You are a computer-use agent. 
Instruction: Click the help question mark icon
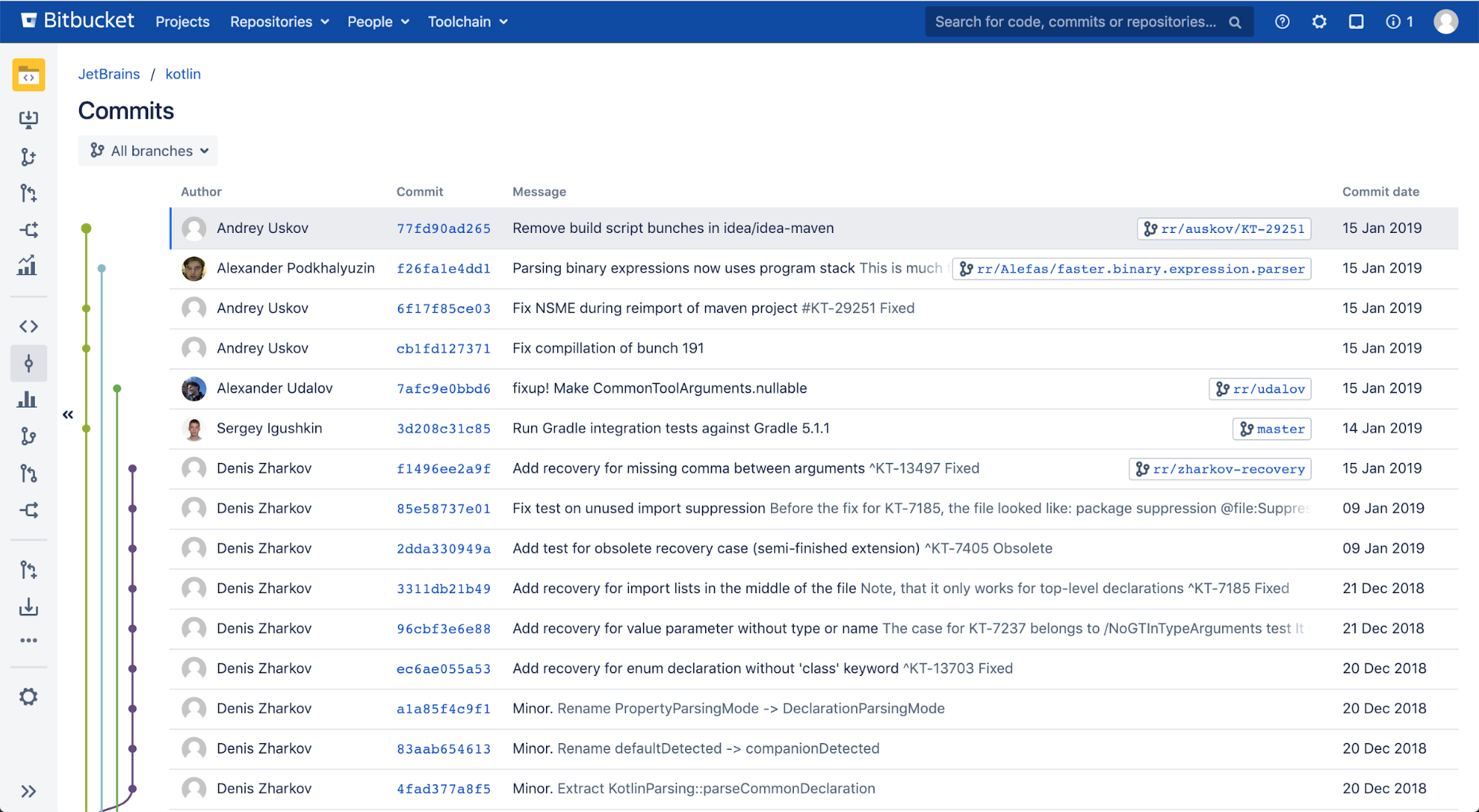1282,21
